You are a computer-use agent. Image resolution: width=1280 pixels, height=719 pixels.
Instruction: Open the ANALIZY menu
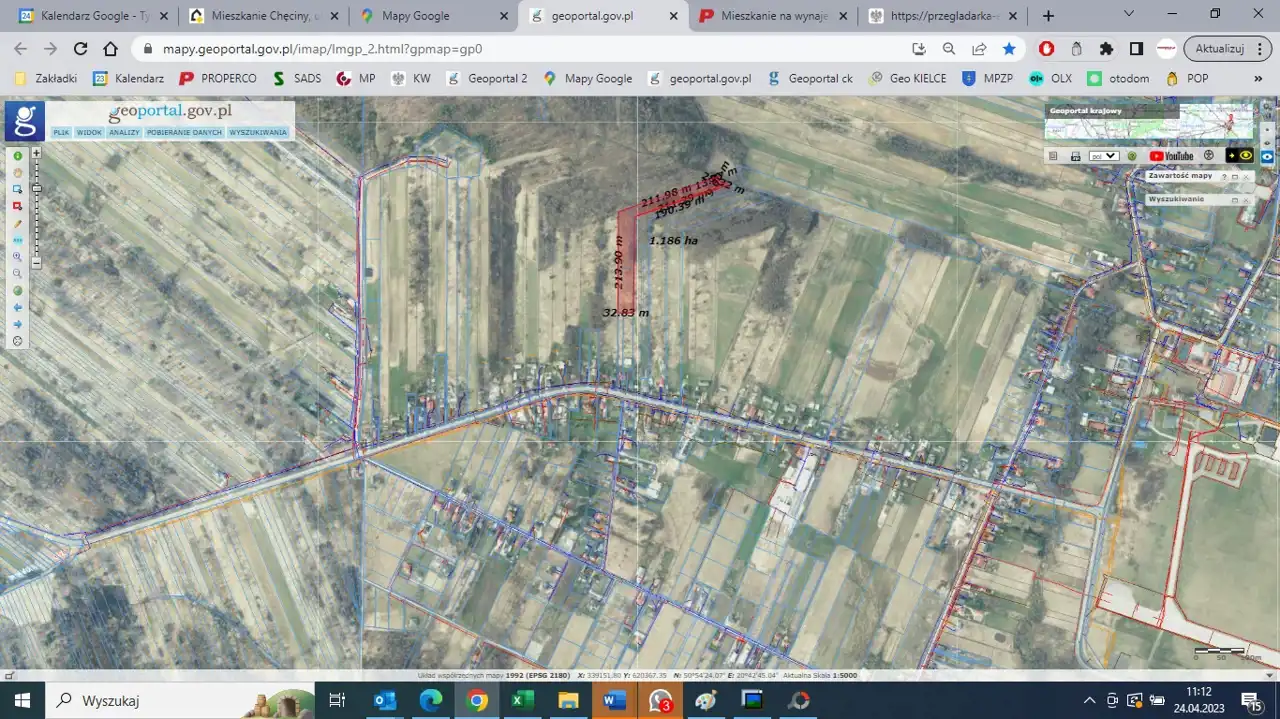click(124, 132)
